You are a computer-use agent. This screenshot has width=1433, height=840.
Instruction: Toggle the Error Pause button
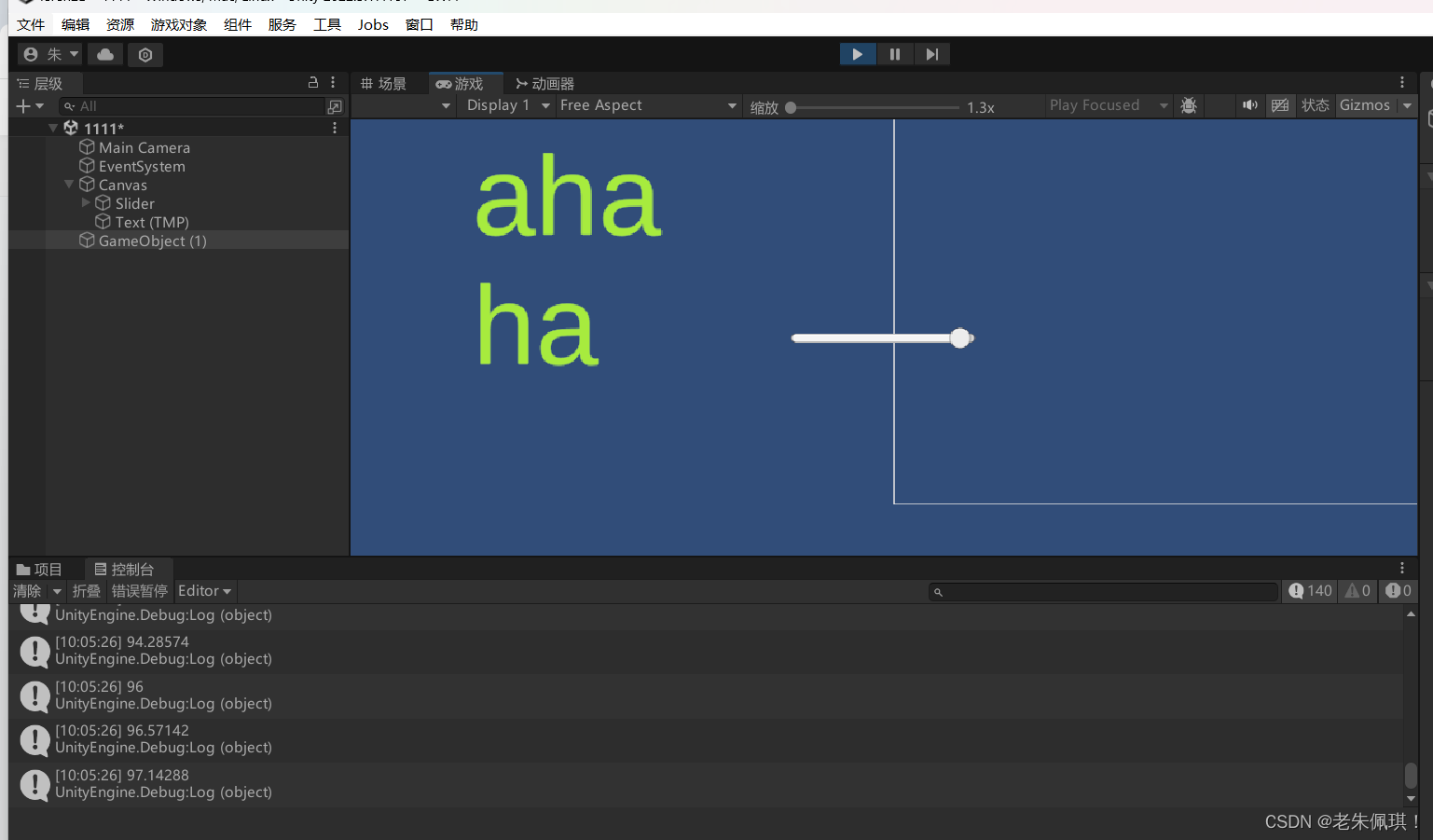pyautogui.click(x=140, y=591)
